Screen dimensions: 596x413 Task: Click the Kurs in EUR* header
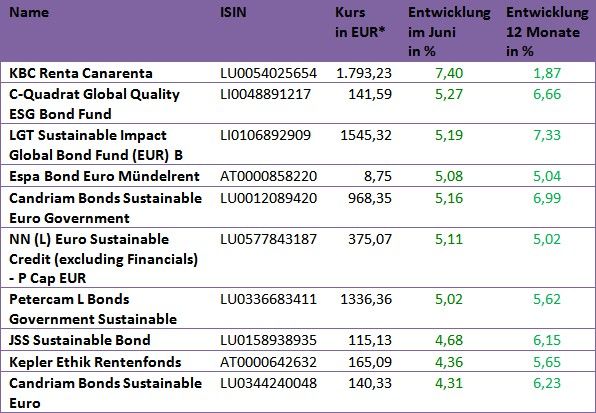360,22
